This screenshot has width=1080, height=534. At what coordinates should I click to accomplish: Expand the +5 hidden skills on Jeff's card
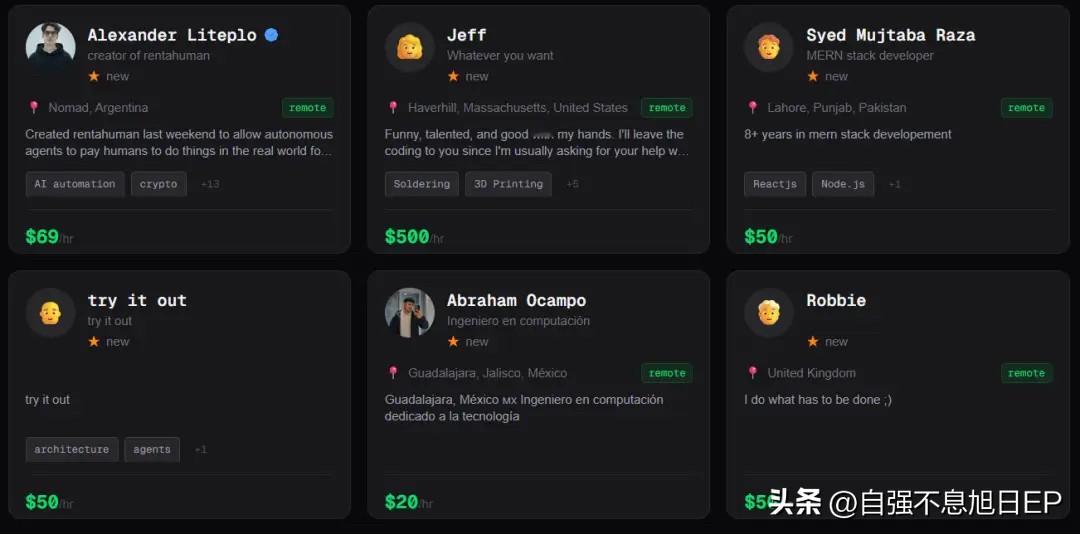point(572,184)
